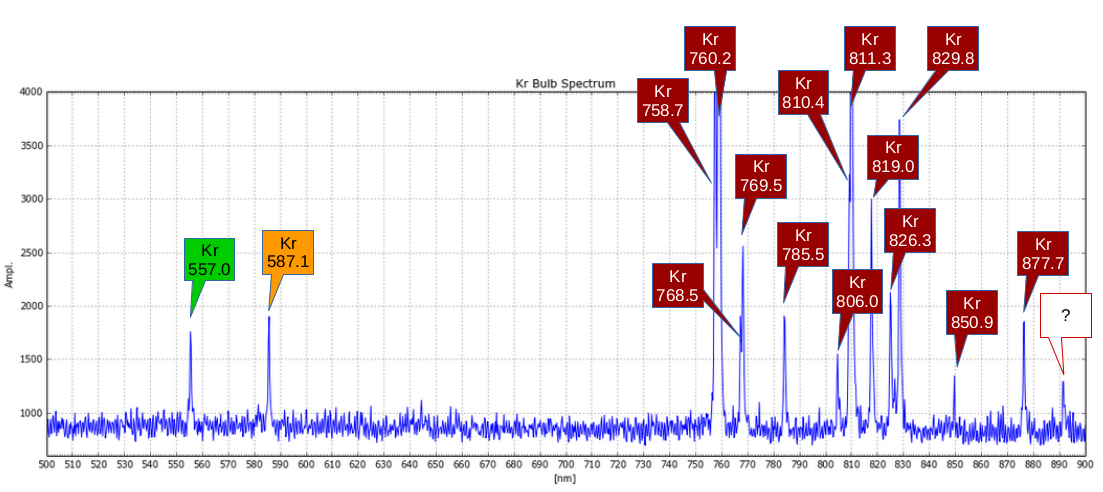Click the Kr 826.3 annotation
Image resolution: width=1103 pixels, height=492 pixels.
909,230
